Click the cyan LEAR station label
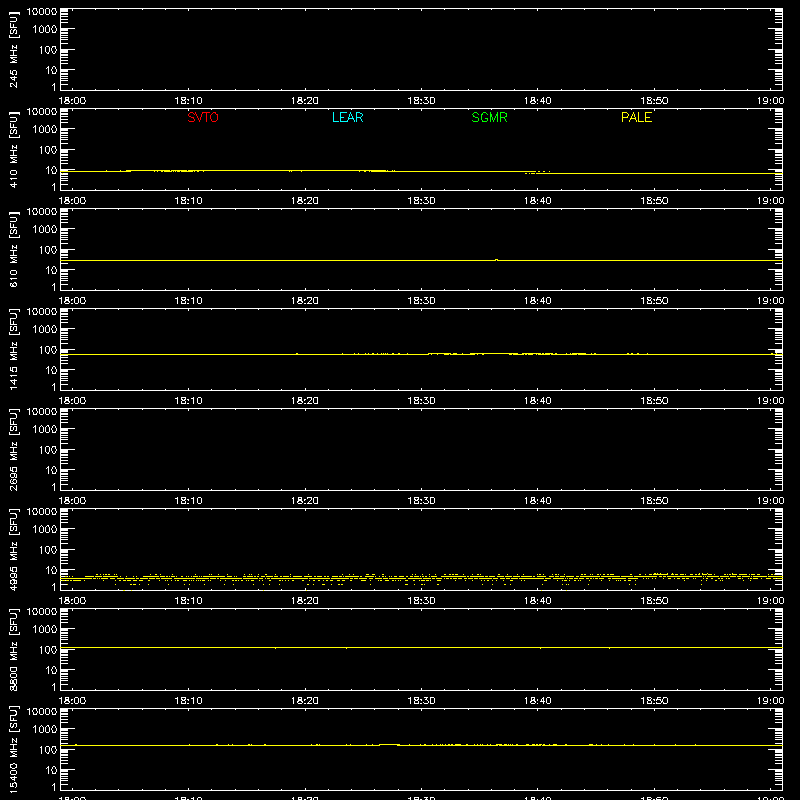The image size is (800, 800). tap(347, 117)
